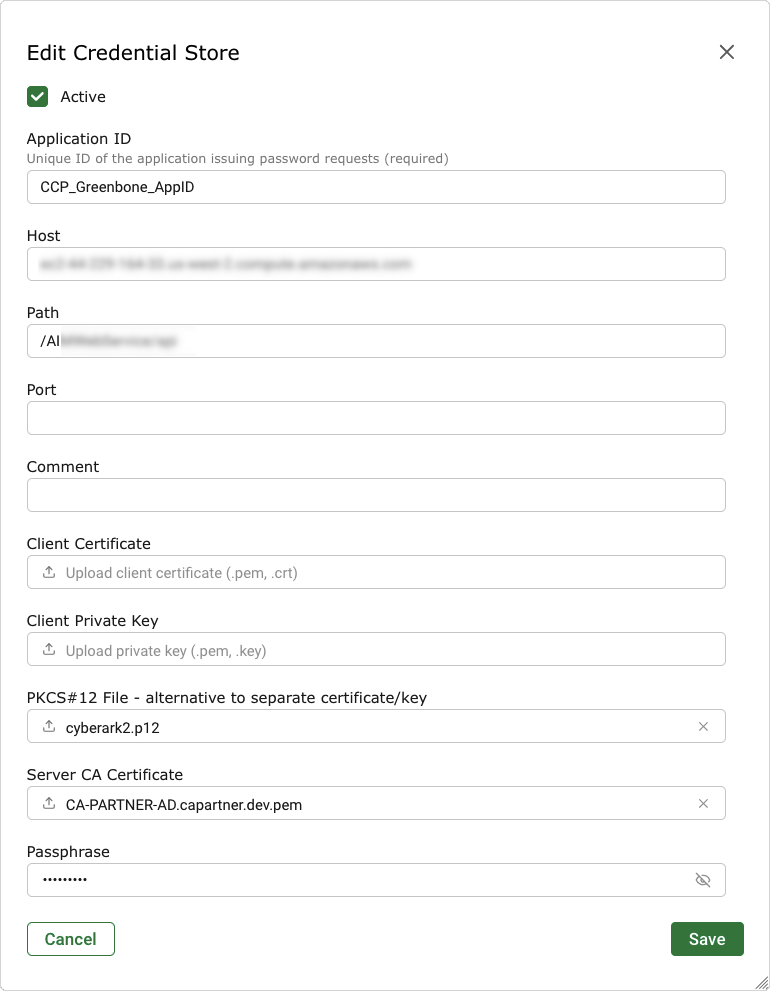The image size is (770, 991).
Task: Click the Save button
Action: click(706, 939)
